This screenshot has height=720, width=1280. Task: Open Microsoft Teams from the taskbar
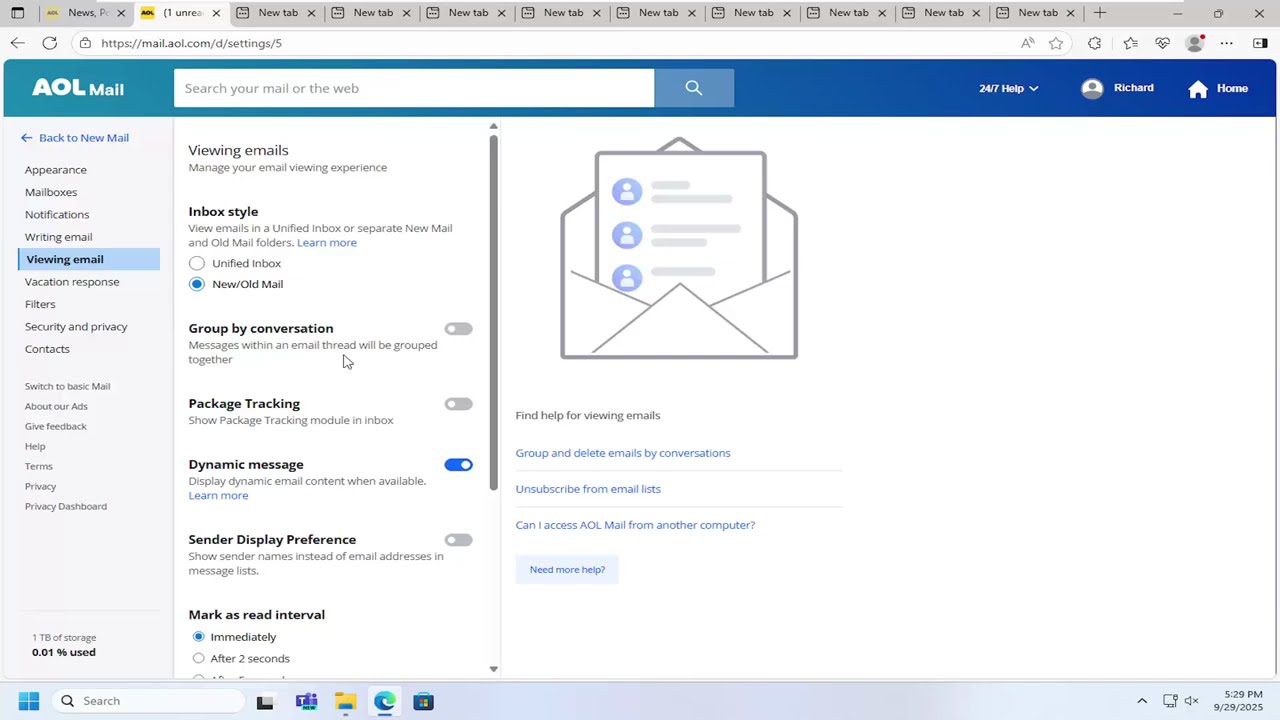(x=306, y=701)
